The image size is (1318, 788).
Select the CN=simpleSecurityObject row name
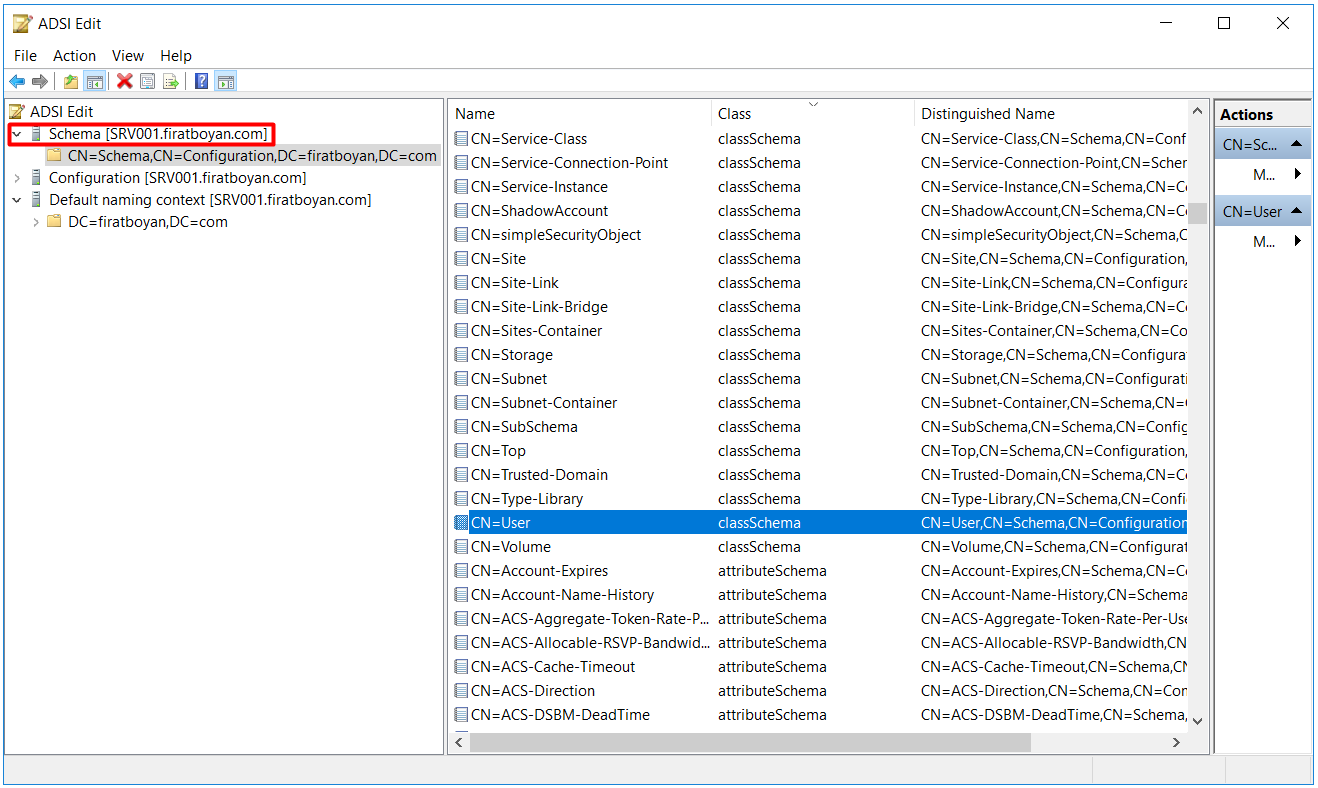click(556, 235)
